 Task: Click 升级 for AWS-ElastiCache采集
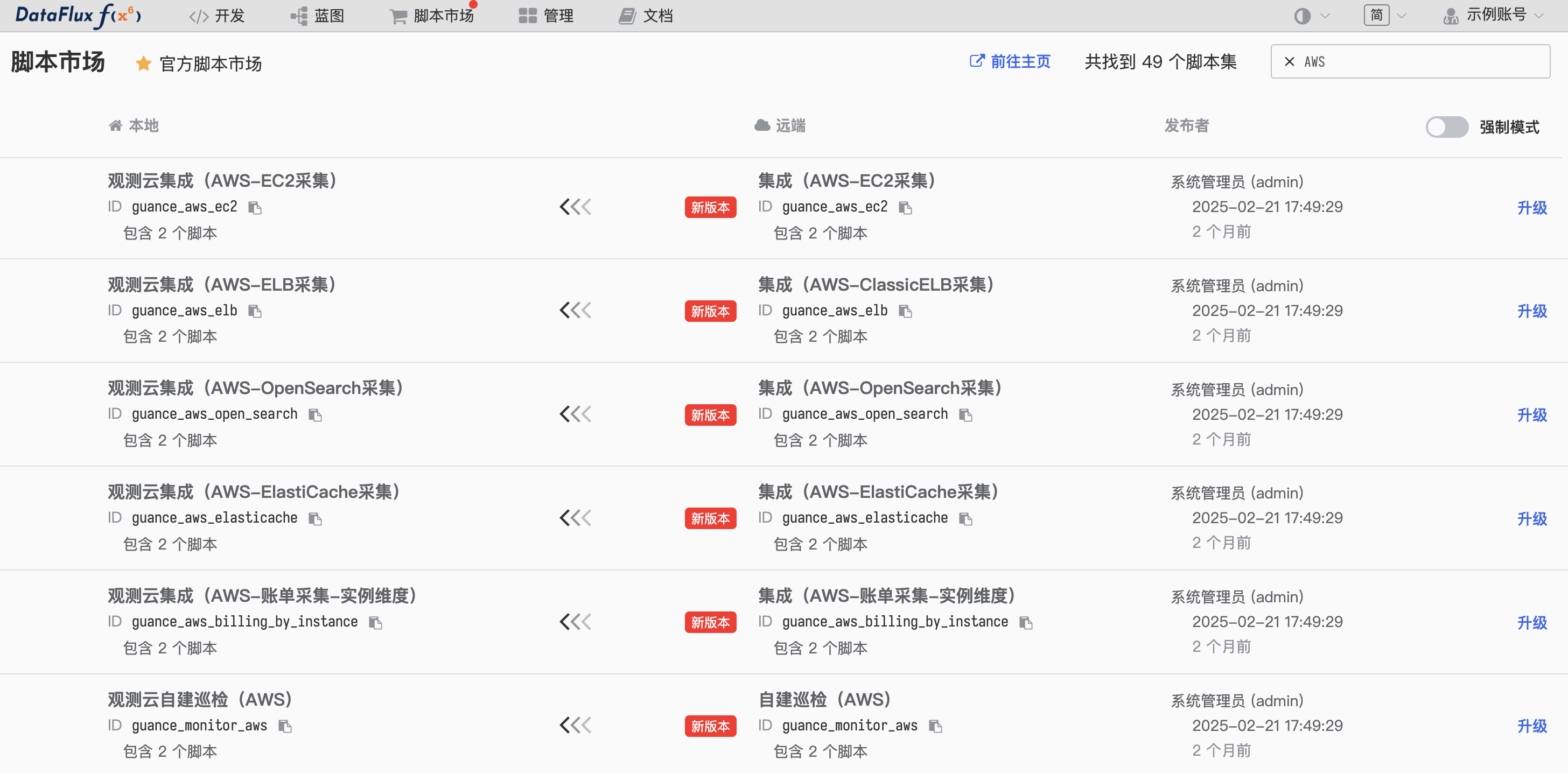click(1532, 519)
